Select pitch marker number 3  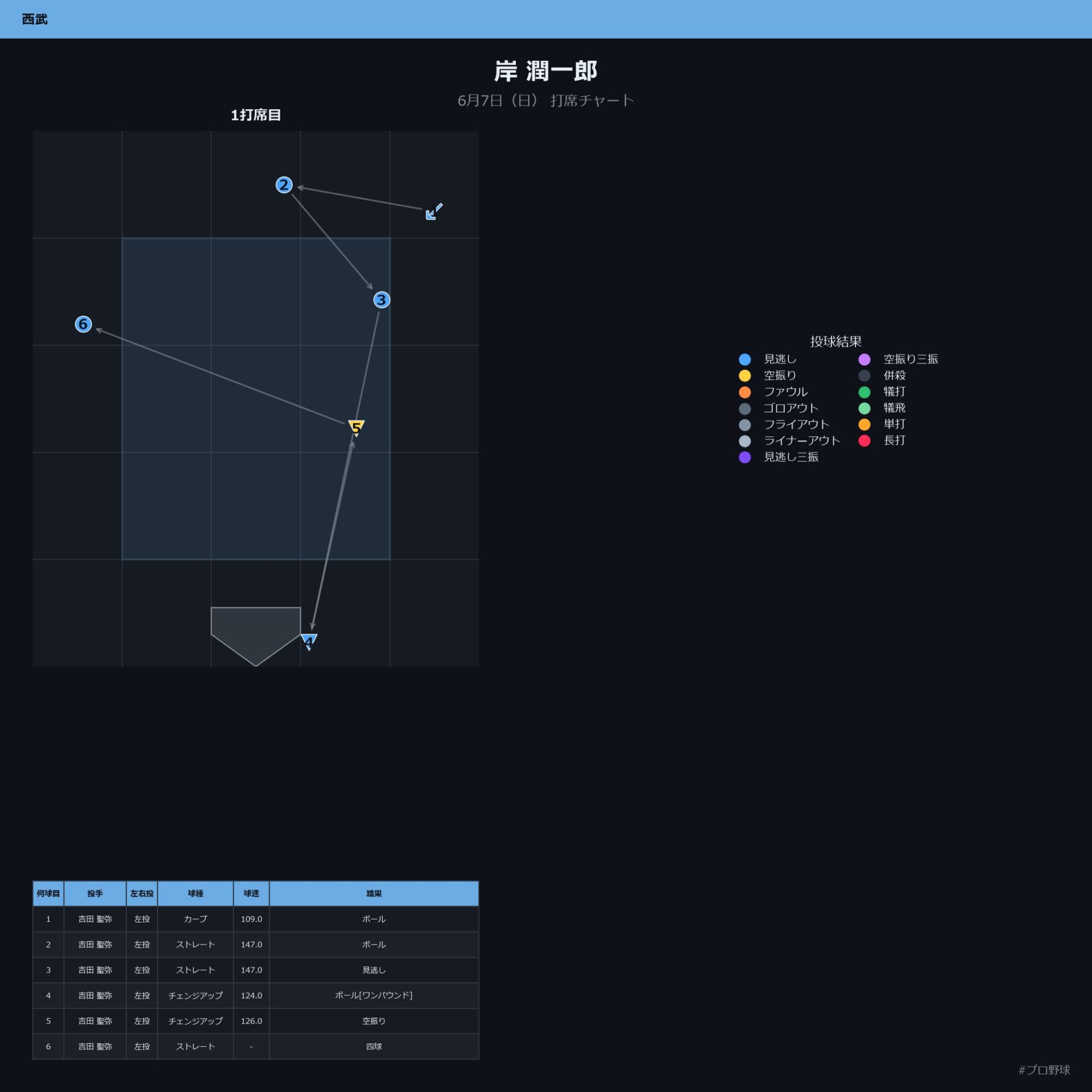pyautogui.click(x=382, y=300)
